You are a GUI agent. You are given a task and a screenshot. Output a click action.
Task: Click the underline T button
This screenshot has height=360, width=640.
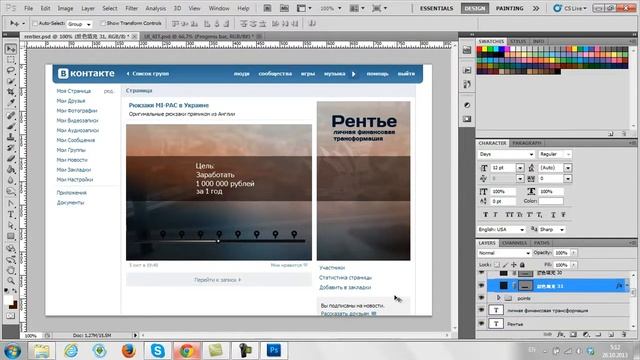[x=553, y=214]
